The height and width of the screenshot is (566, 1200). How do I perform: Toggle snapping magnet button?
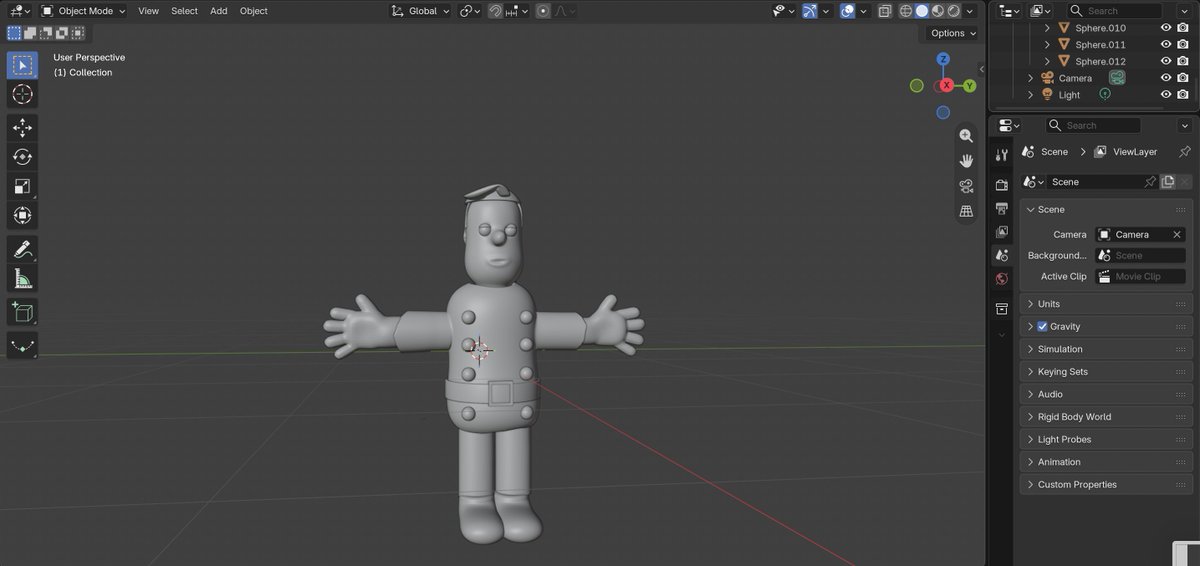tap(496, 11)
